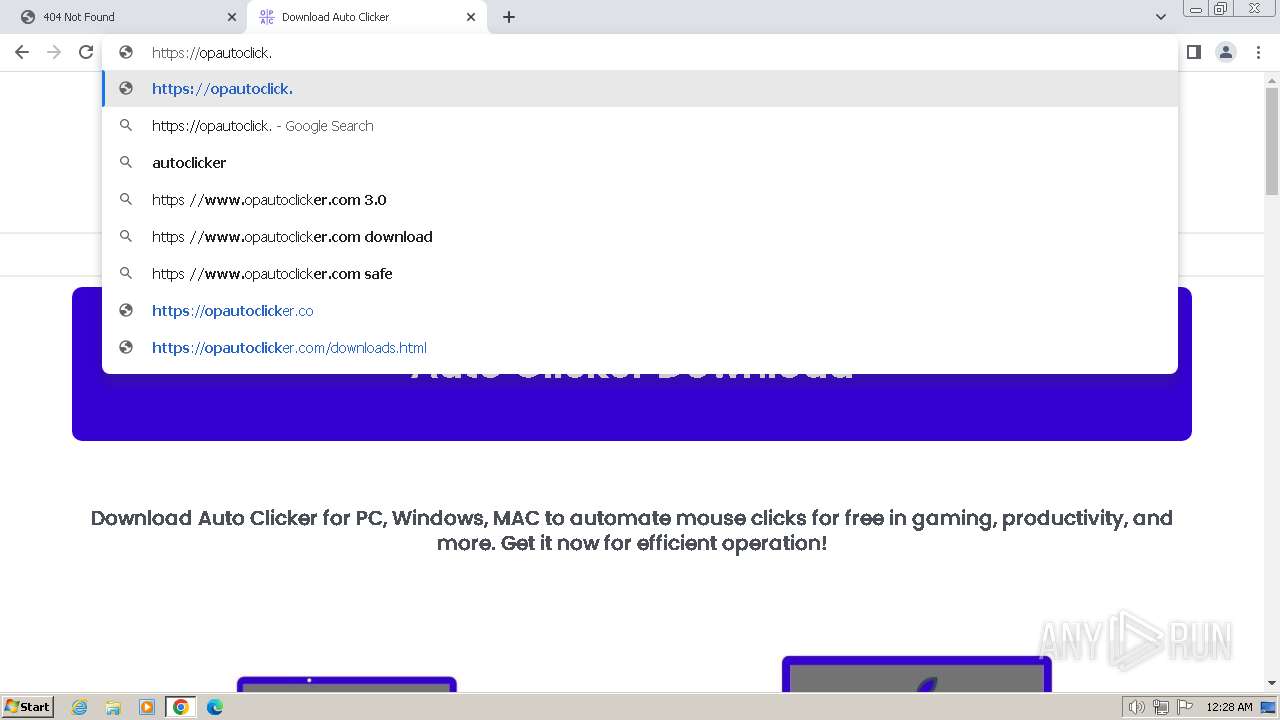Screen dimensions: 1280x720
Task: Open the Windows Start menu
Action: click(27, 706)
